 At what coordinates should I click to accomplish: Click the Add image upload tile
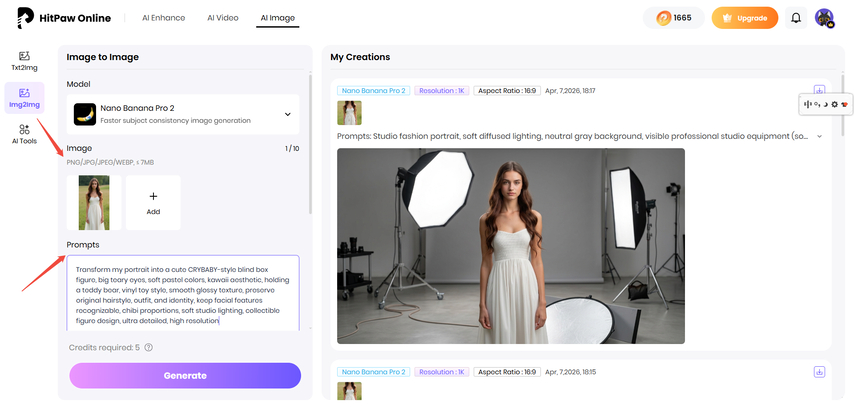(x=153, y=203)
